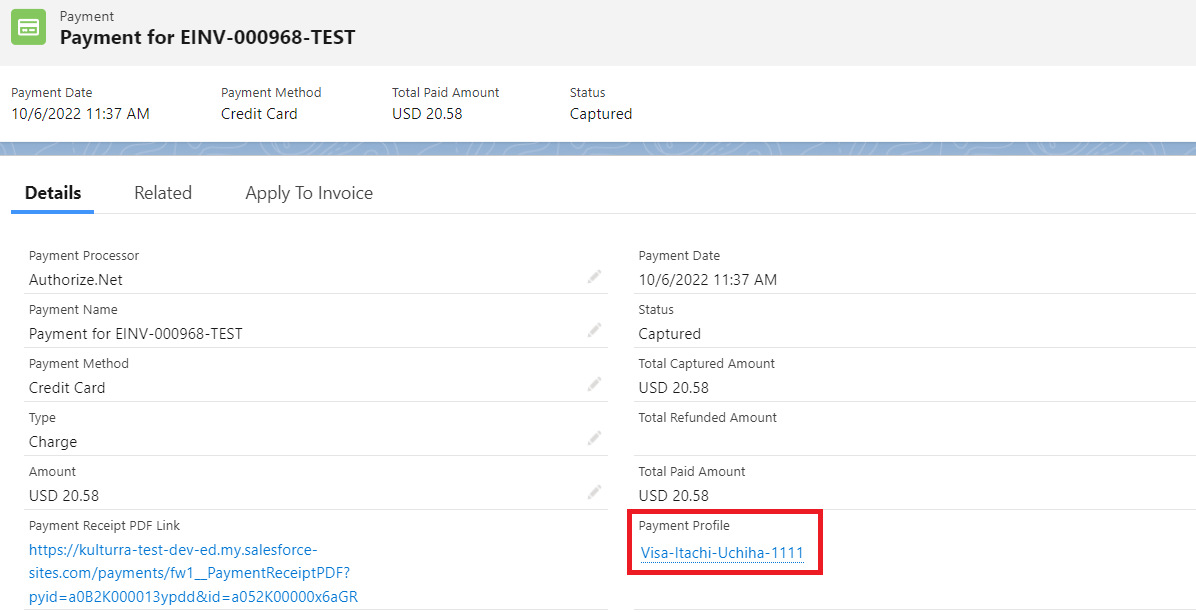Open the Visa-Itachi-Uchiha-1111 payment profile link
Image resolution: width=1196 pixels, height=612 pixels.
pyautogui.click(x=722, y=553)
